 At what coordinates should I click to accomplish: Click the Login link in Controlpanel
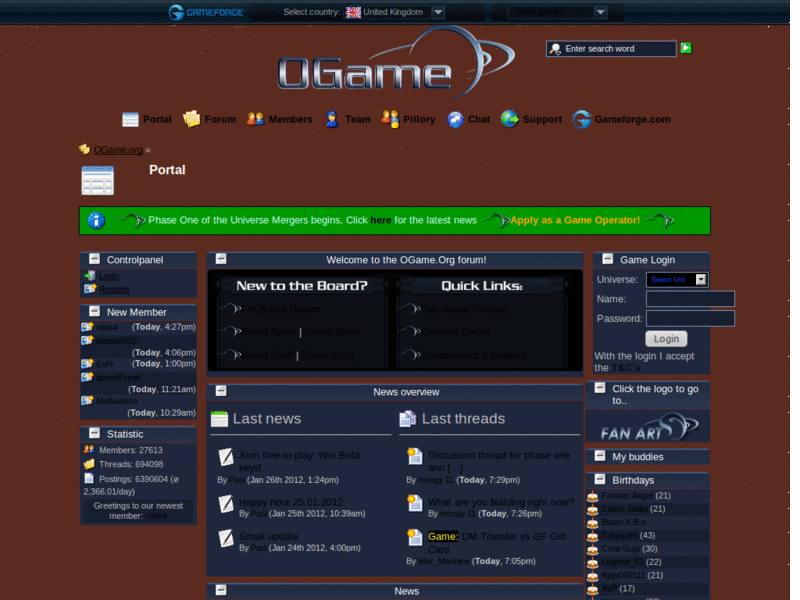109,276
